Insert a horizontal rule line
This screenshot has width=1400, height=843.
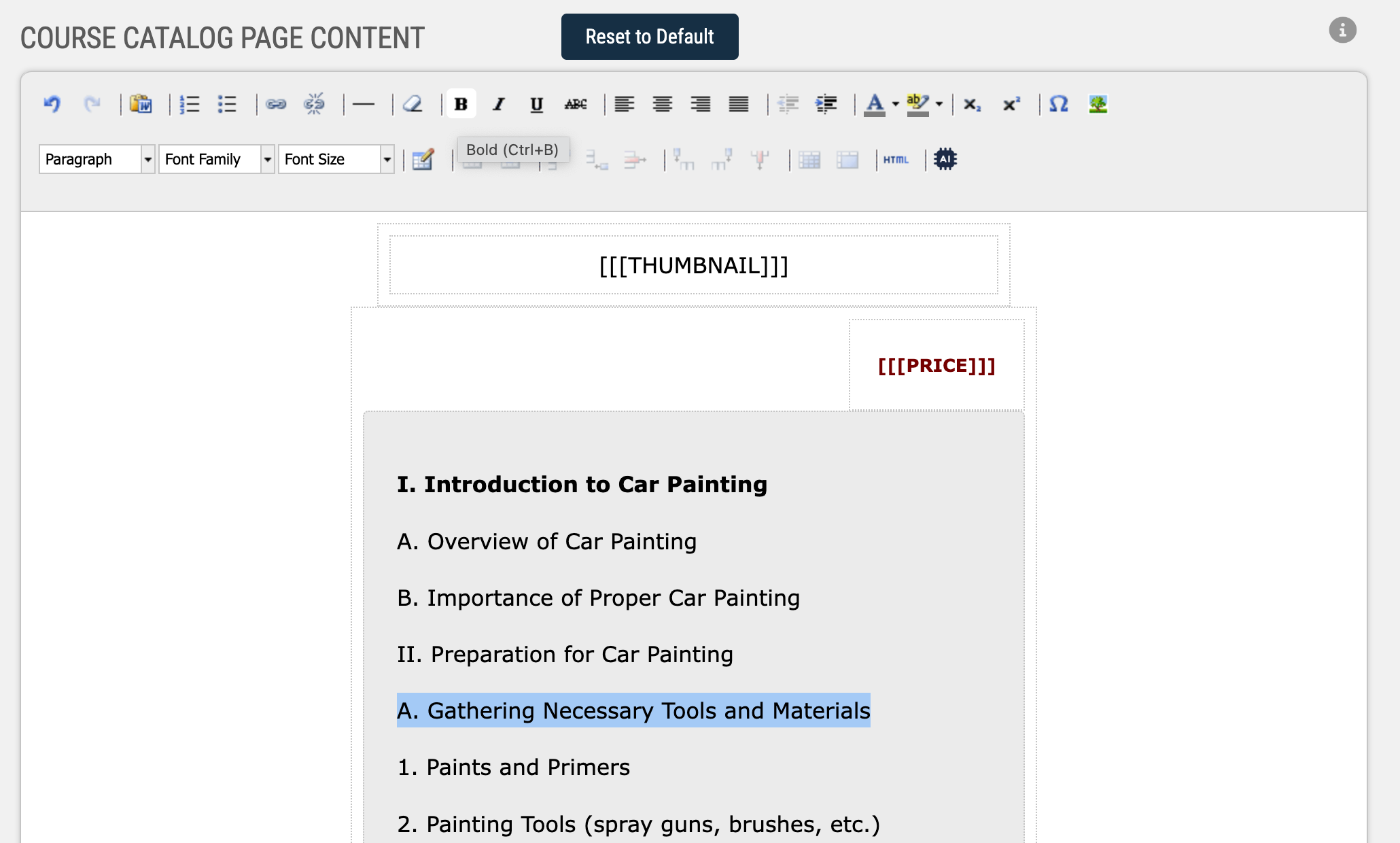click(364, 104)
